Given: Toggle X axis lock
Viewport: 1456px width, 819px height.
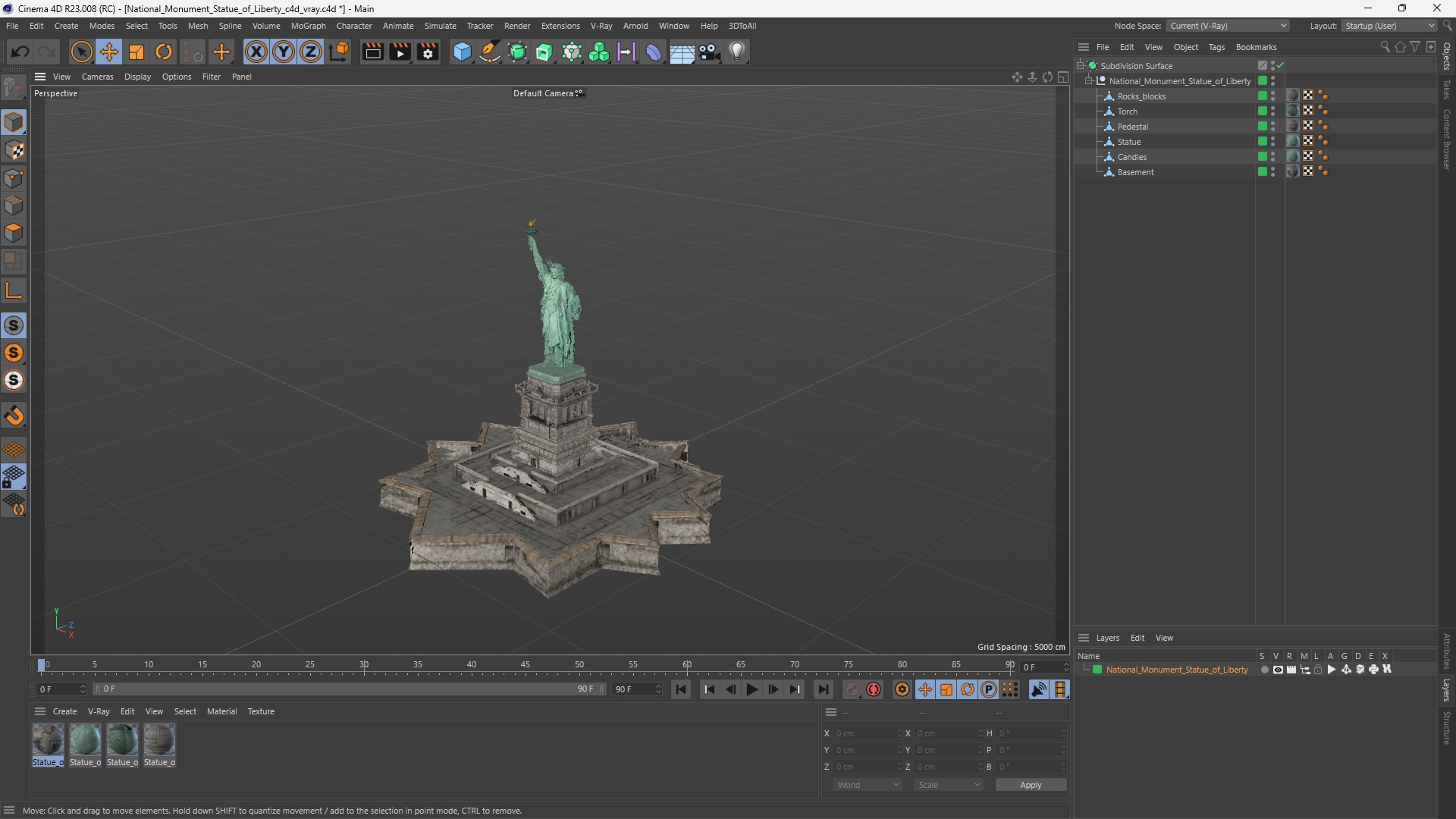Looking at the screenshot, I should click(x=256, y=52).
